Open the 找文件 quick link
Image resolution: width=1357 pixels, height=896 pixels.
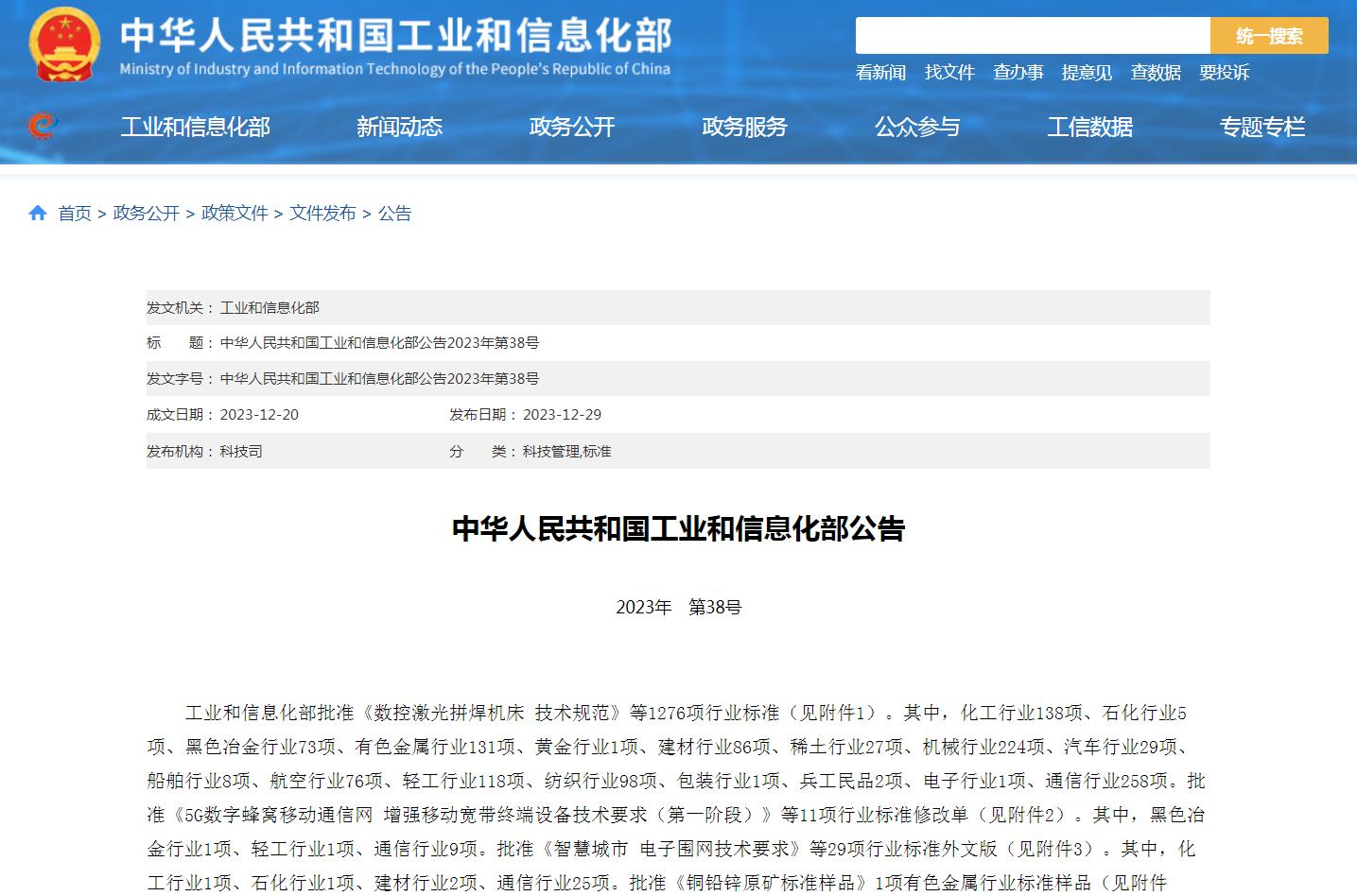point(949,73)
